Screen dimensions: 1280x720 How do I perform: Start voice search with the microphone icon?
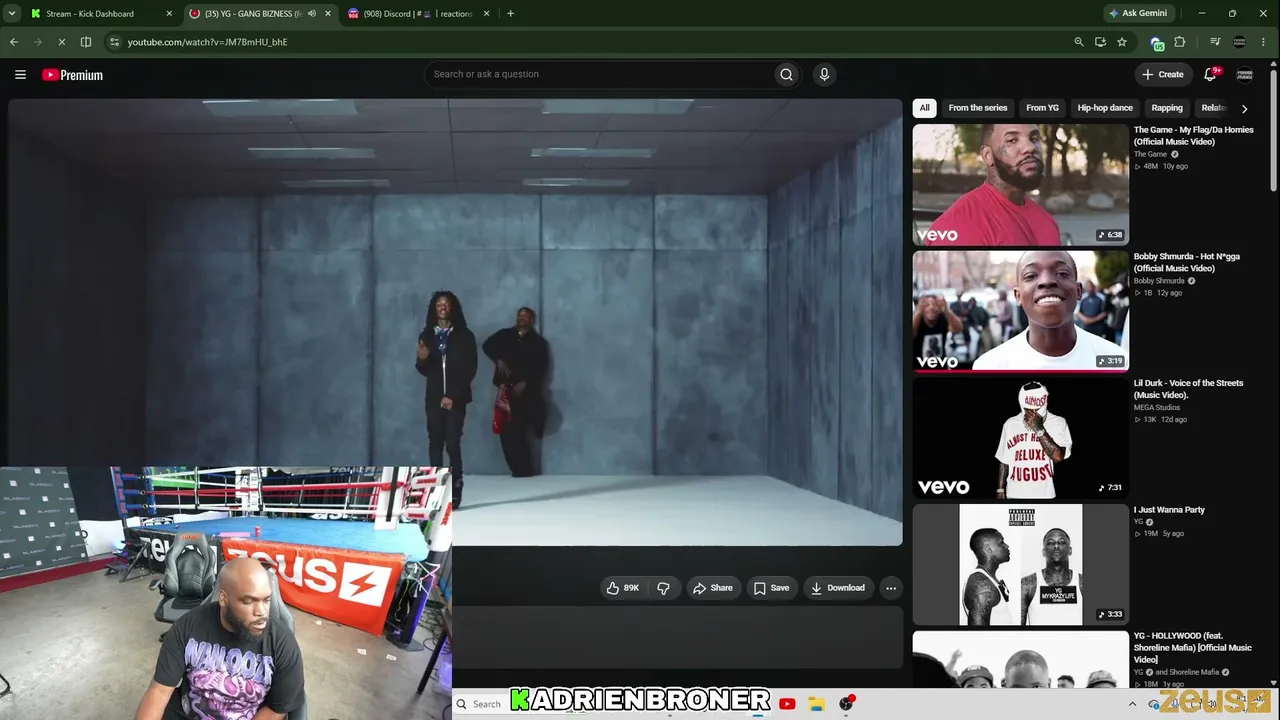click(x=824, y=74)
